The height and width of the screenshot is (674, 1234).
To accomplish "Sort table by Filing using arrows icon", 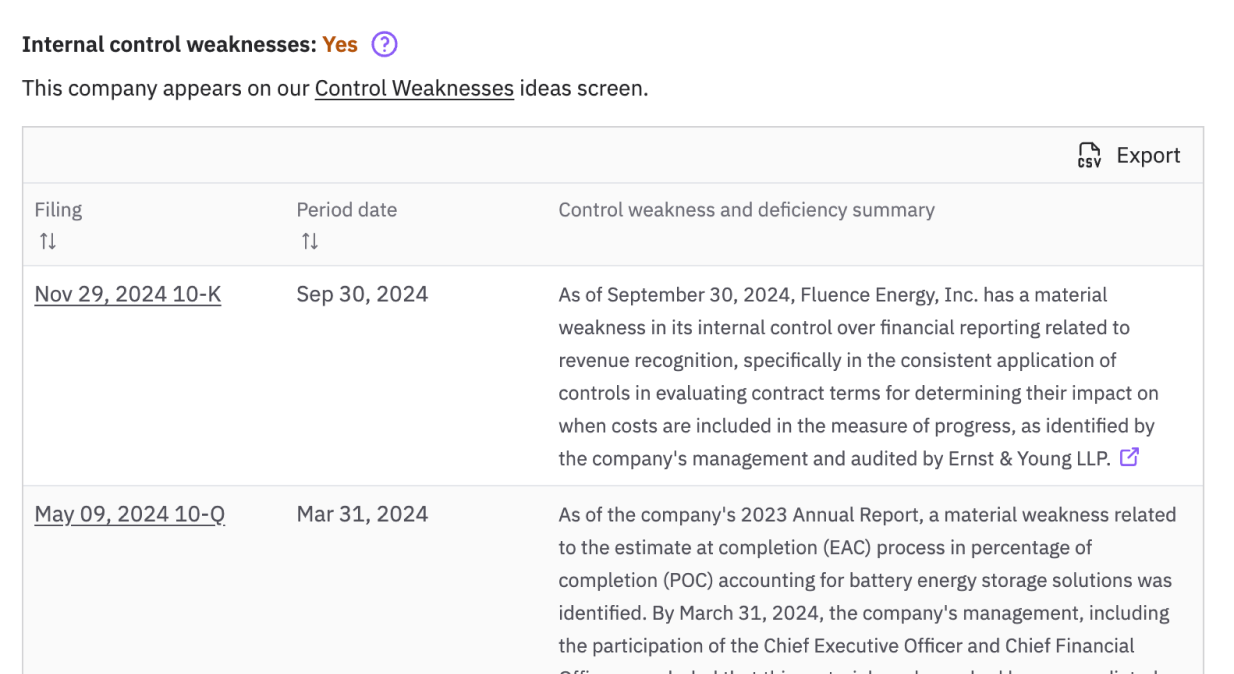I will point(47,241).
